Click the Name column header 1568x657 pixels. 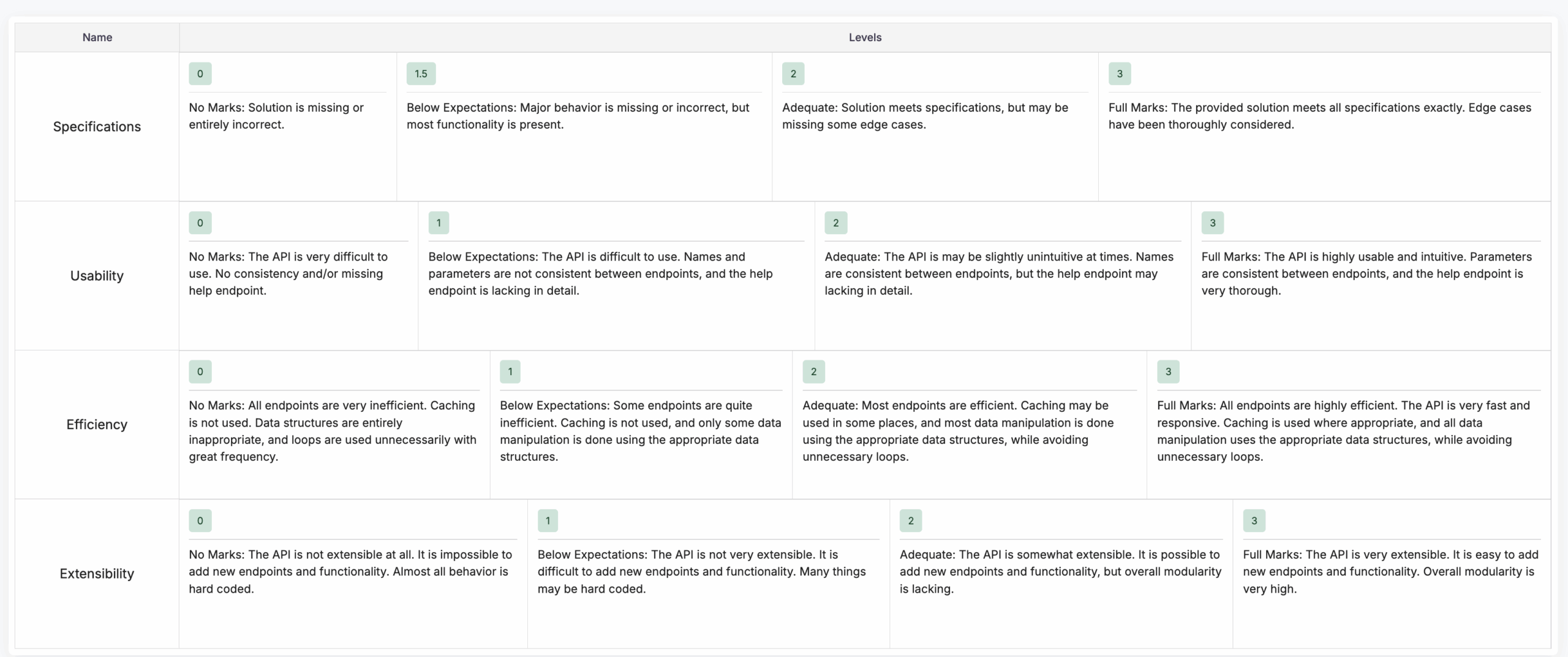point(97,37)
